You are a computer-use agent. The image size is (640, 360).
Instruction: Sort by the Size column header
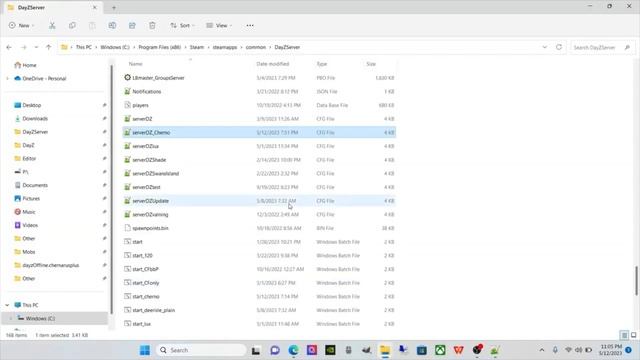point(371,64)
